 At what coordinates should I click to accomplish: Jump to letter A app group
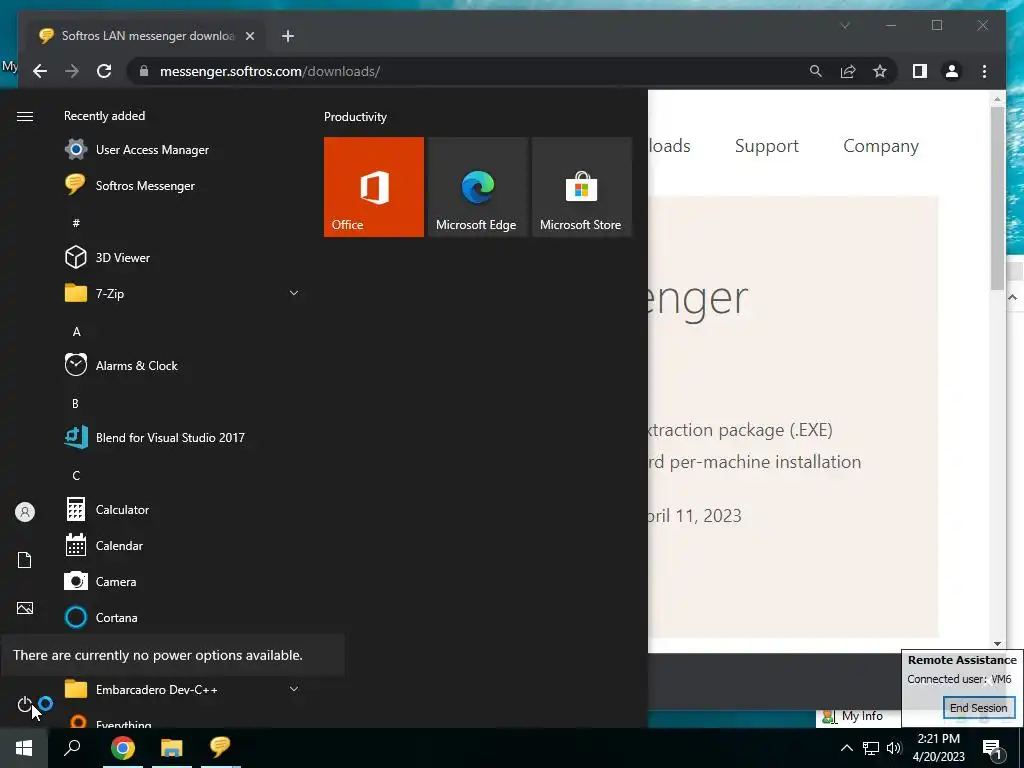click(76, 332)
